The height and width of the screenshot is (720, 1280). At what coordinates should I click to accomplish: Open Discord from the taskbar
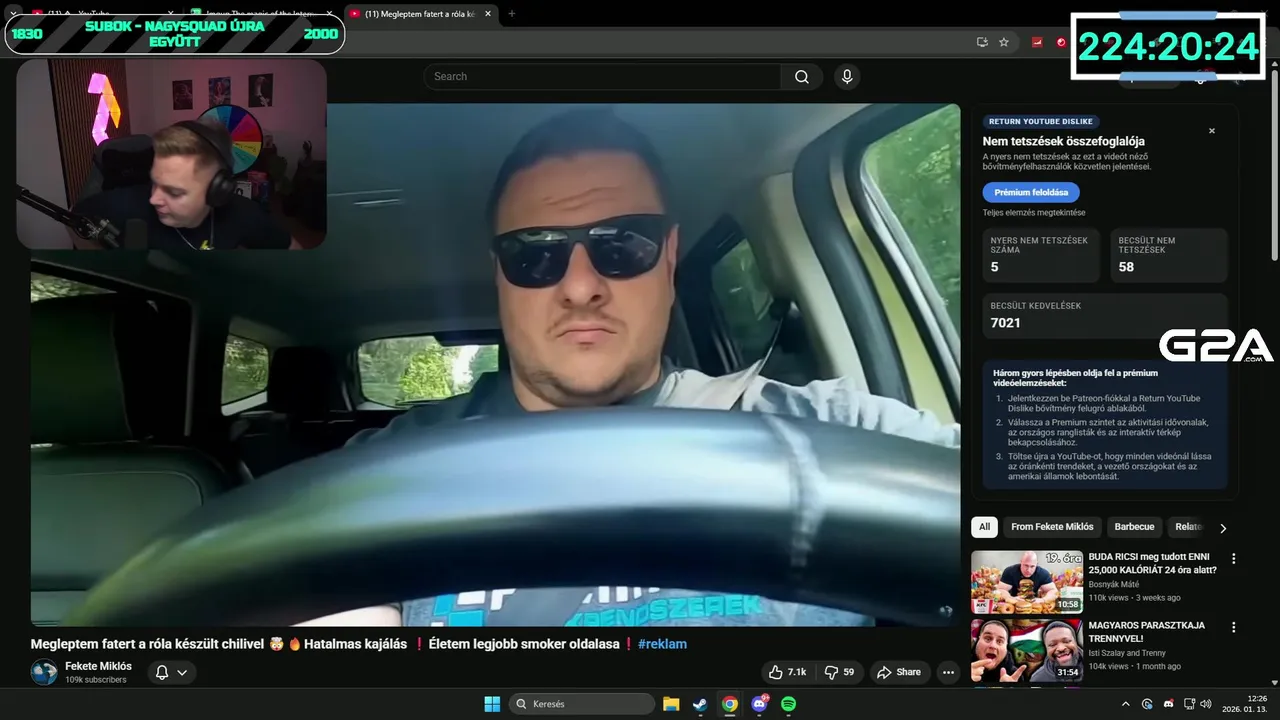[x=759, y=704]
